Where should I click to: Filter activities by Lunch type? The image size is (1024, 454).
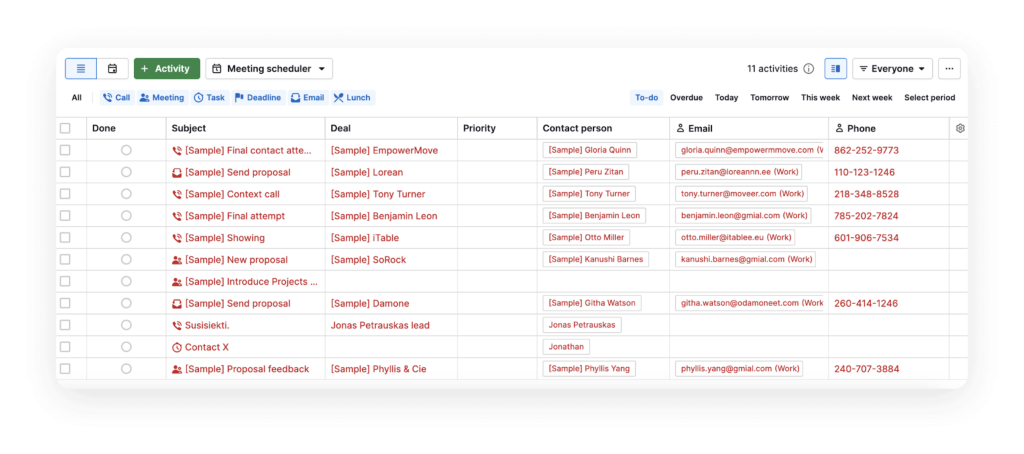coord(353,98)
